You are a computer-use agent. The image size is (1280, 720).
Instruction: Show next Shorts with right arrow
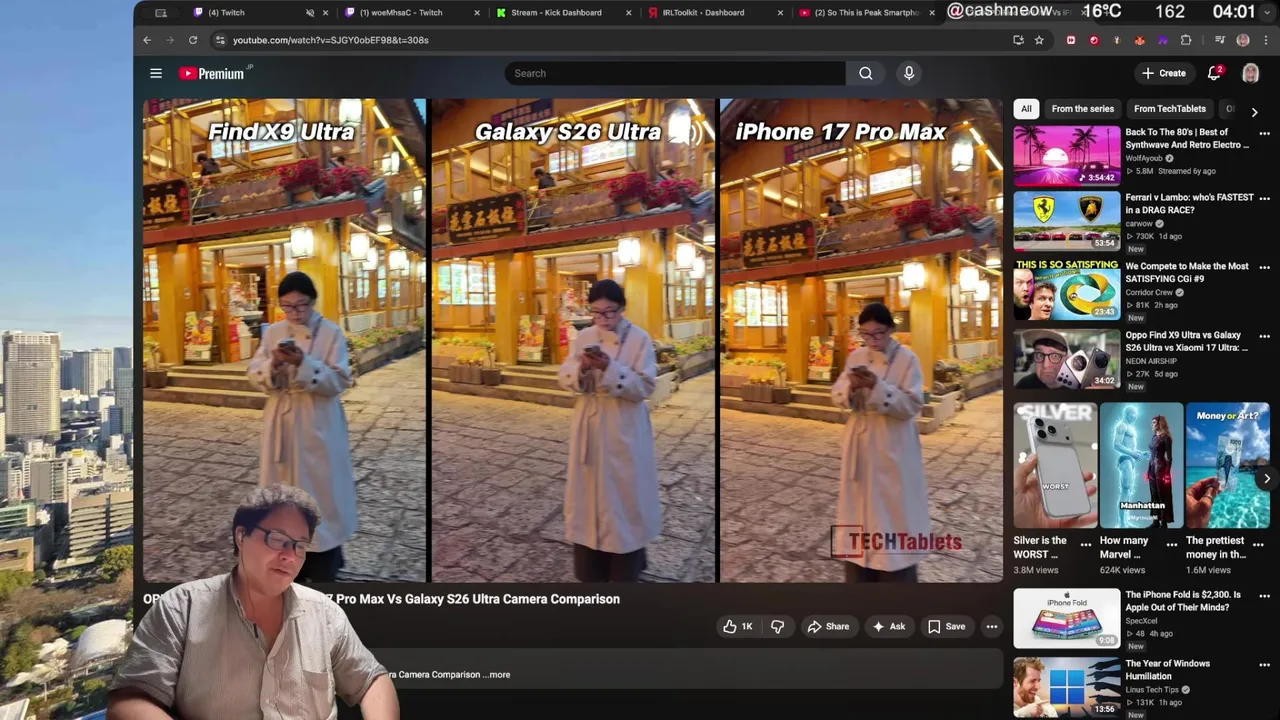tap(1266, 478)
